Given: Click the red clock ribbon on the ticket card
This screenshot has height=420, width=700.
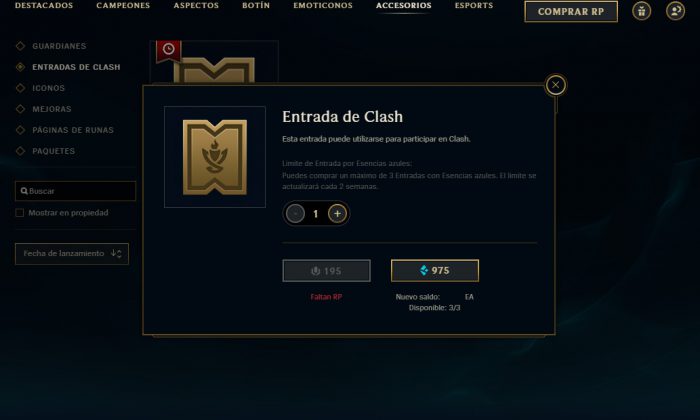Looking at the screenshot, I should click(x=169, y=50).
